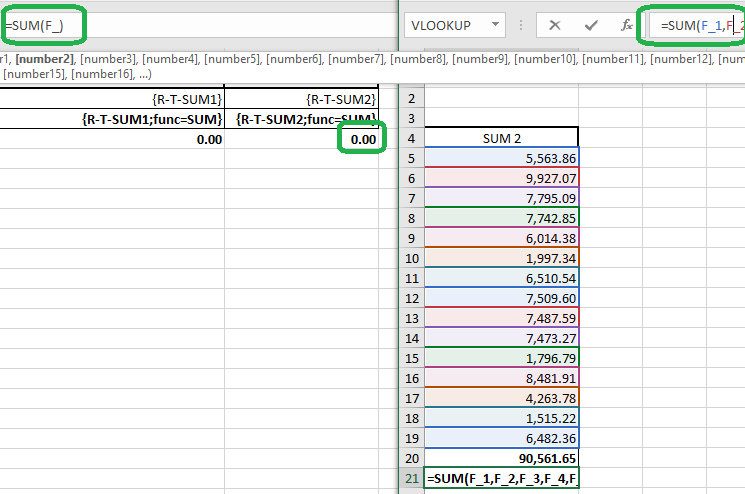Select the cell containing 1,997.34

502,258
